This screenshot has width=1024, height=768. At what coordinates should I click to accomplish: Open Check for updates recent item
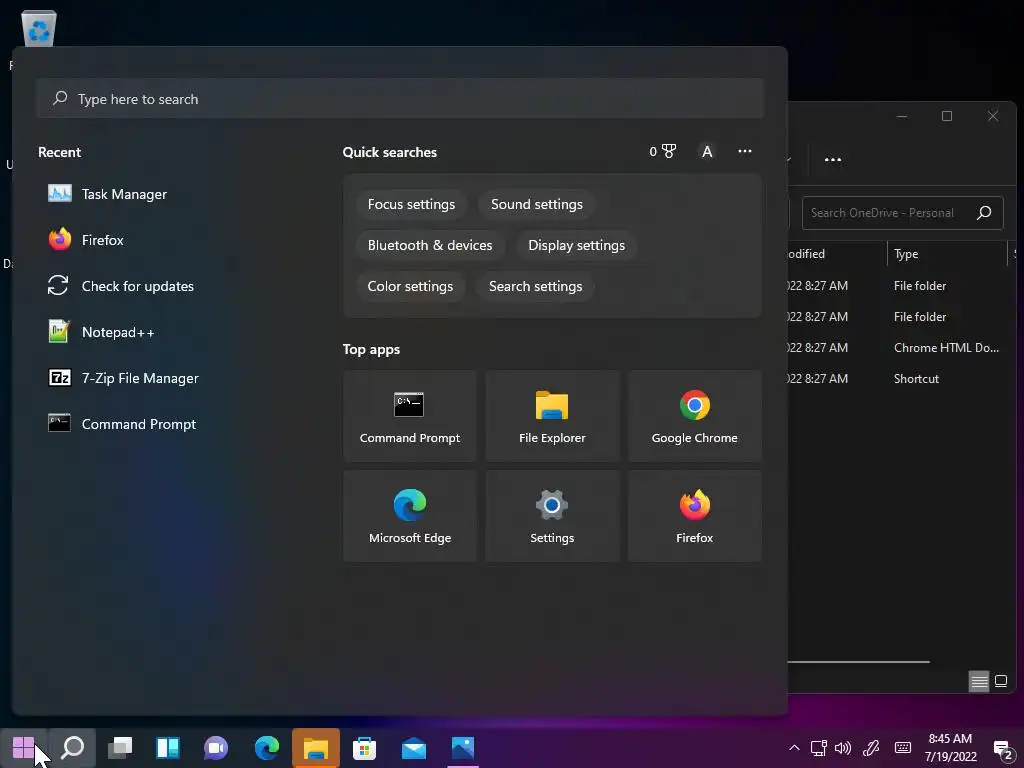(x=121, y=286)
